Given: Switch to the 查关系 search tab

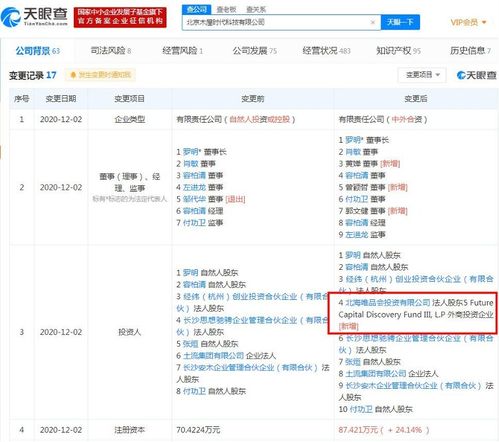Looking at the screenshot, I should pos(256,10).
